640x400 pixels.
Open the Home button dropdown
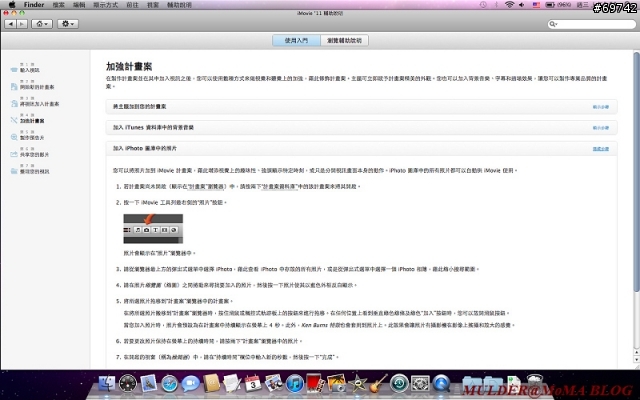[x=42, y=24]
